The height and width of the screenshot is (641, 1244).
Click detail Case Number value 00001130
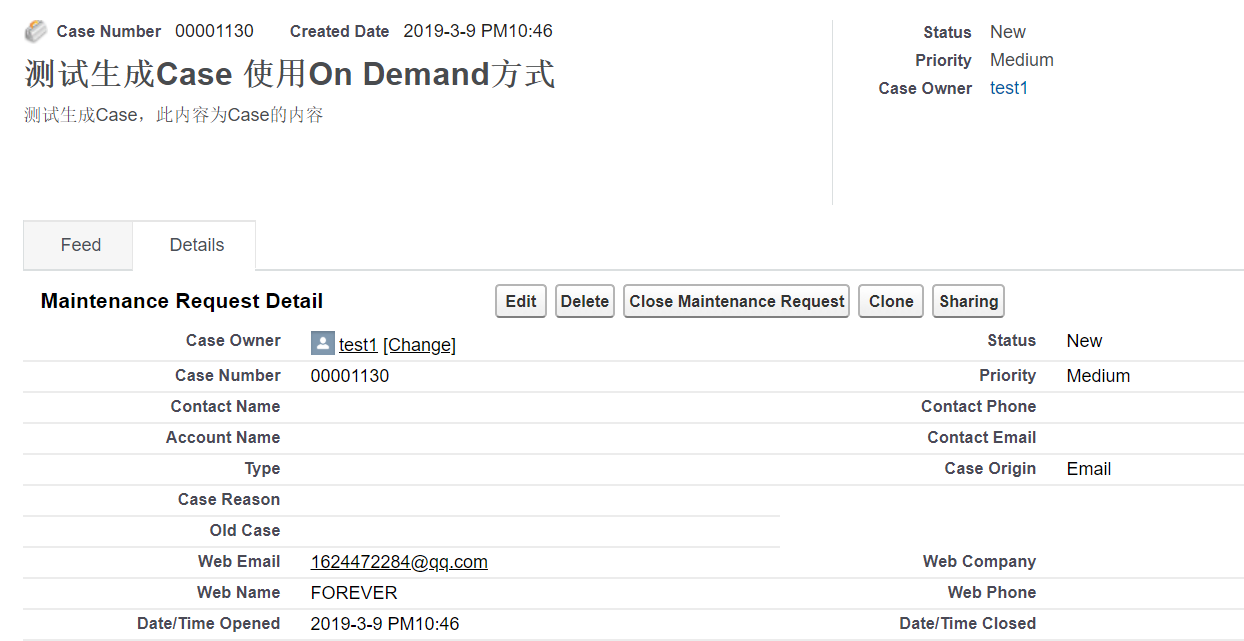350,376
